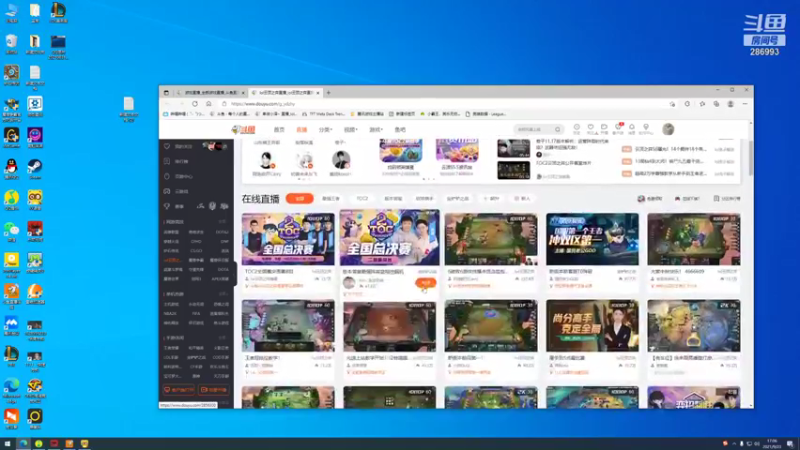Open the QQ penguin desktop shortcut
This screenshot has width=800, height=450.
[11, 169]
